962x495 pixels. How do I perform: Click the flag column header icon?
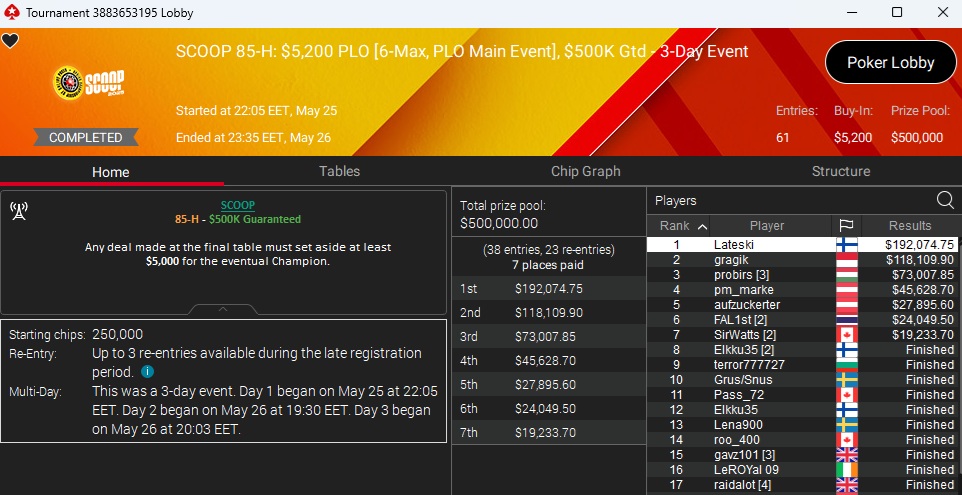click(x=846, y=226)
